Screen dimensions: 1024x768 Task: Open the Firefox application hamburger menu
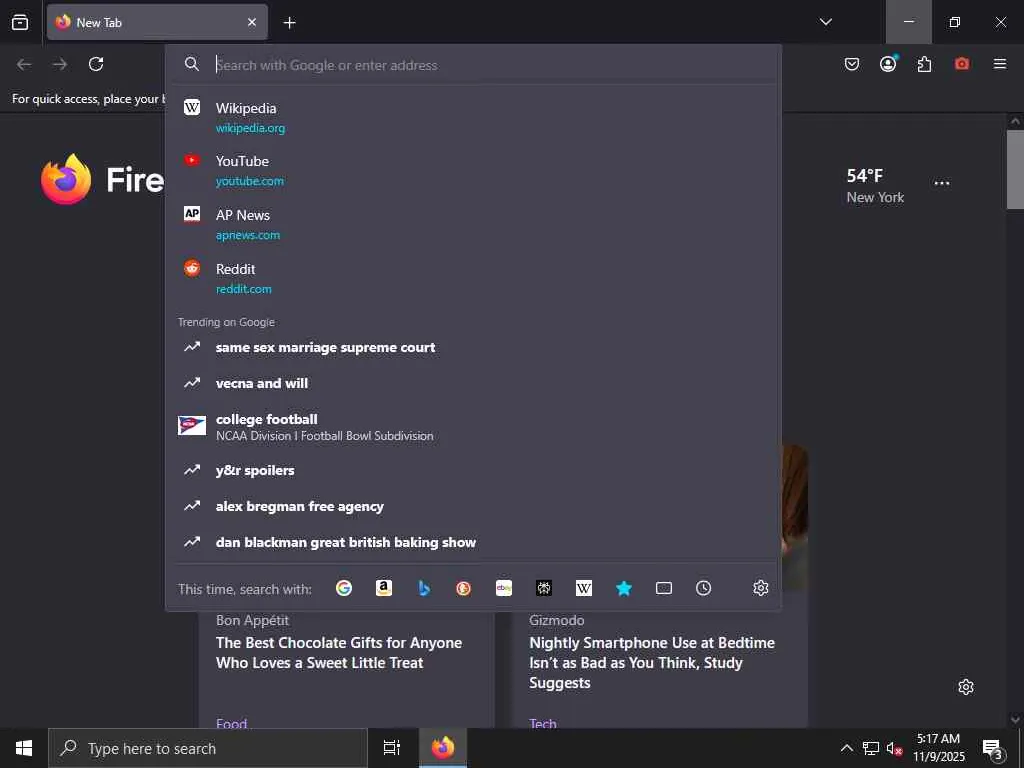click(x=999, y=64)
